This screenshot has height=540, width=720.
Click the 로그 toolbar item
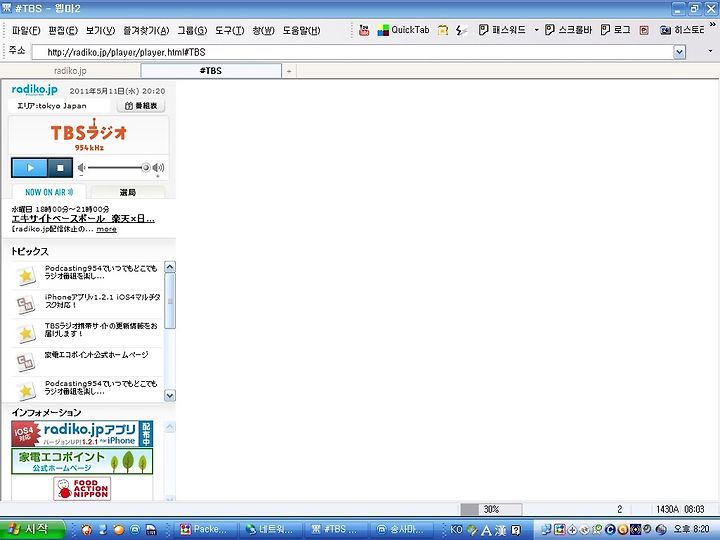pos(616,30)
